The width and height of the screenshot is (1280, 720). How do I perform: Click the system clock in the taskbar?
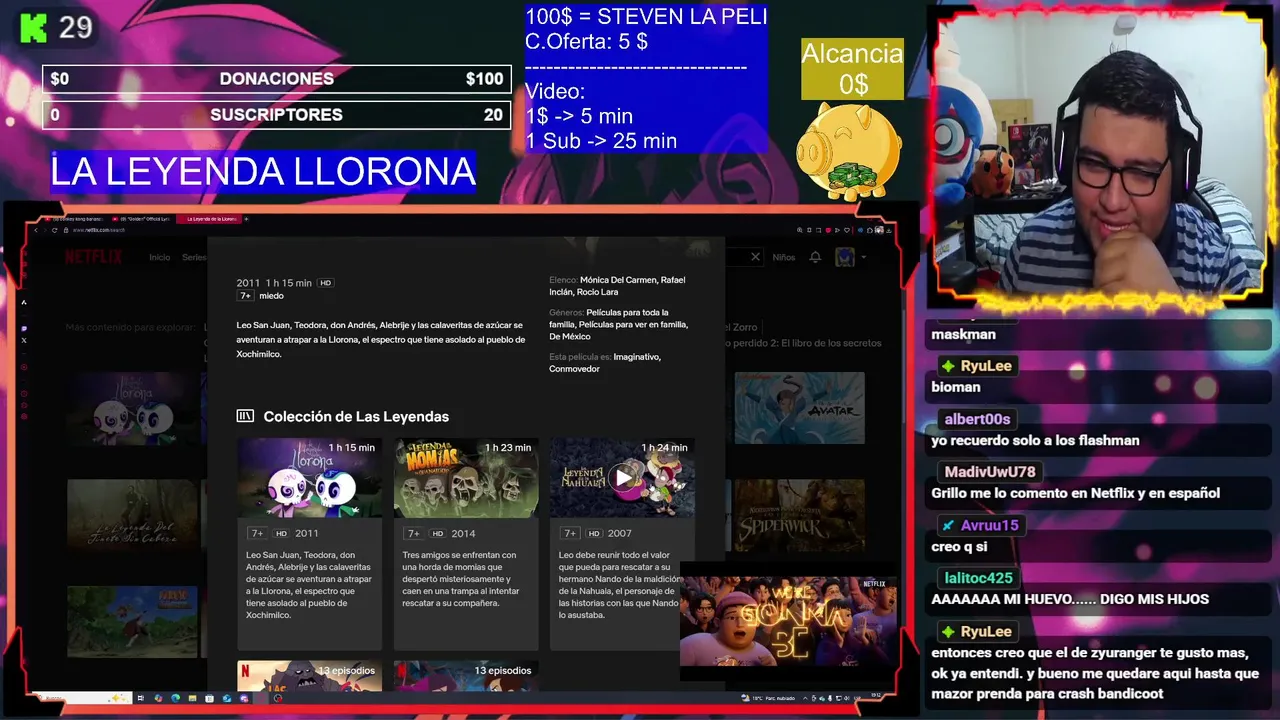tap(876, 695)
